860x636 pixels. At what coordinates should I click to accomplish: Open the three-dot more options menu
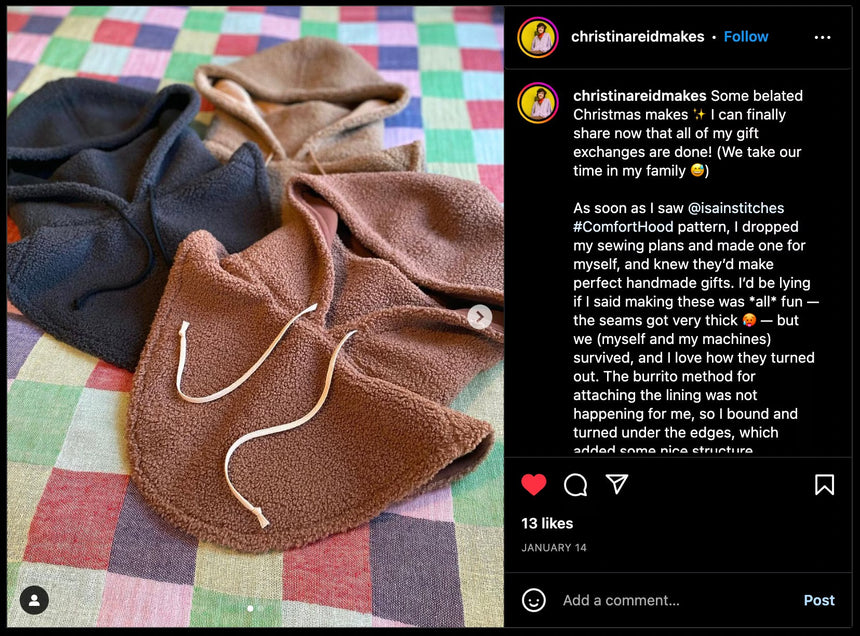click(x=822, y=37)
